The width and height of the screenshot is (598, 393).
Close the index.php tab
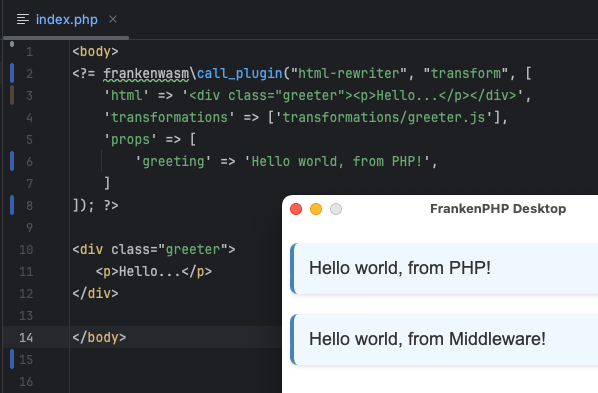(113, 19)
